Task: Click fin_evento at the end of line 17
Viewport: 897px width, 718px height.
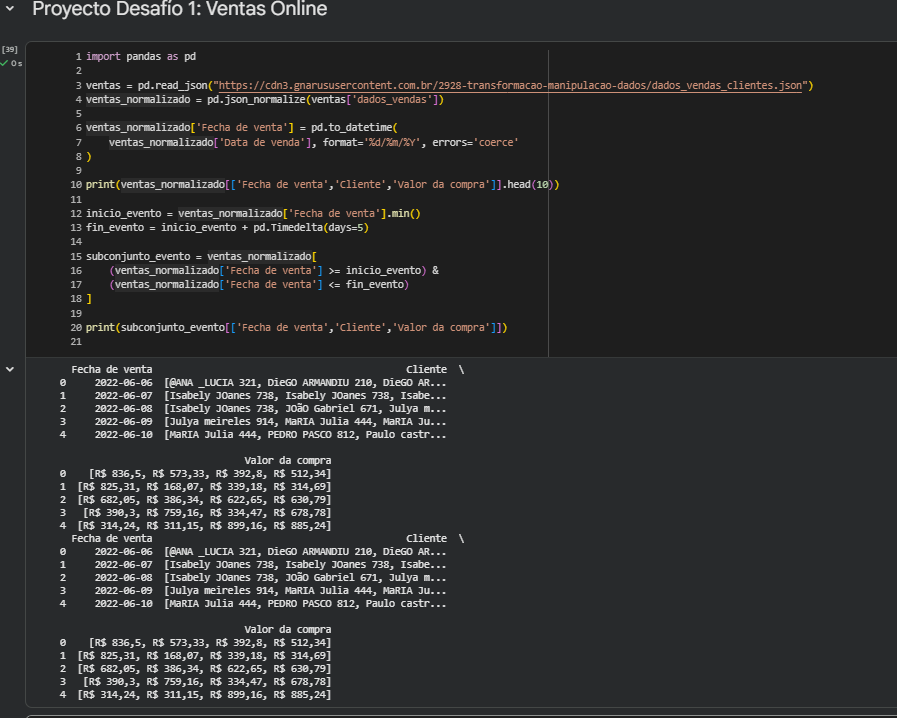Action: pyautogui.click(x=376, y=285)
